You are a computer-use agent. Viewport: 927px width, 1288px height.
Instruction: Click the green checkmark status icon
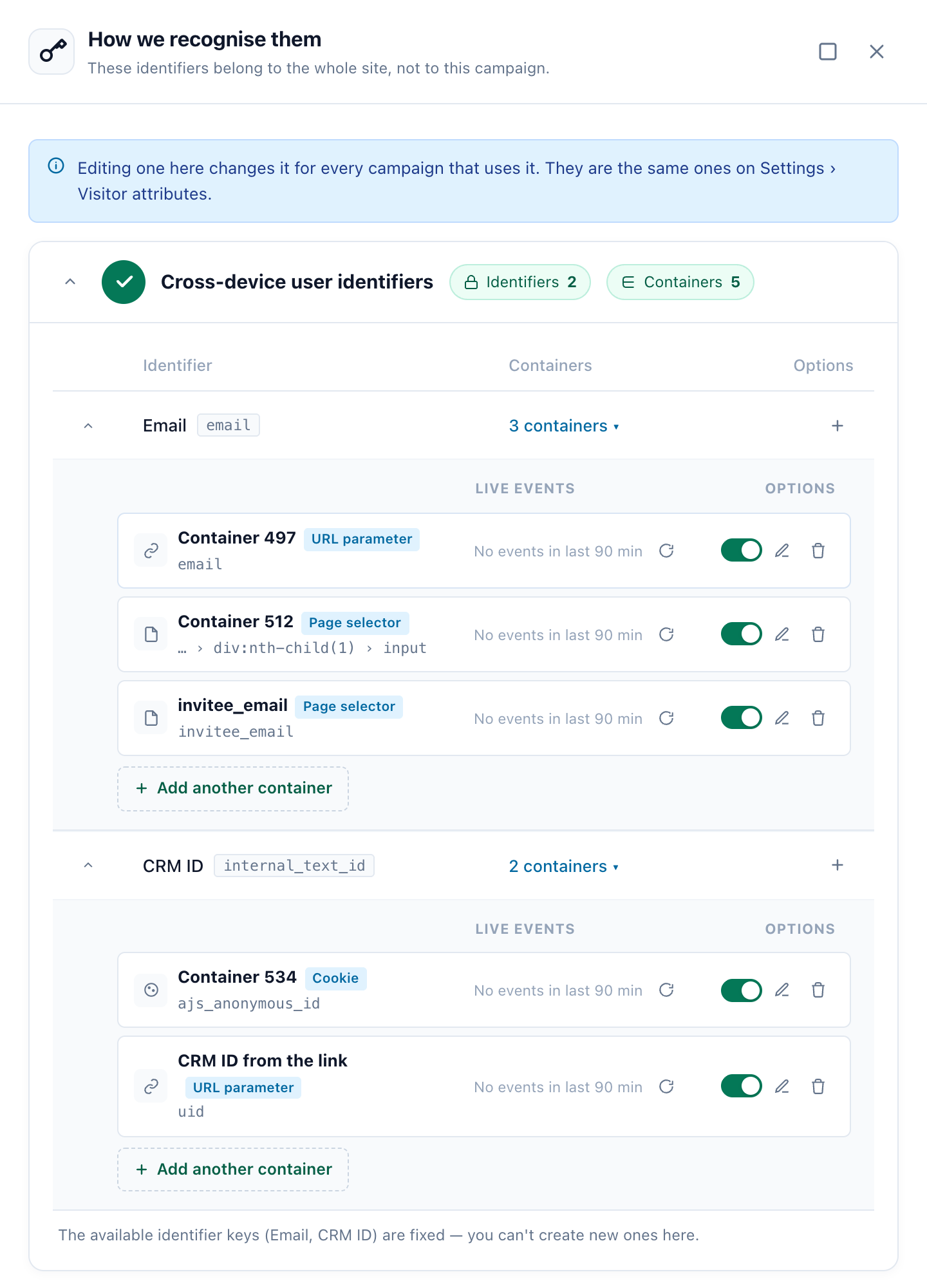click(x=124, y=282)
